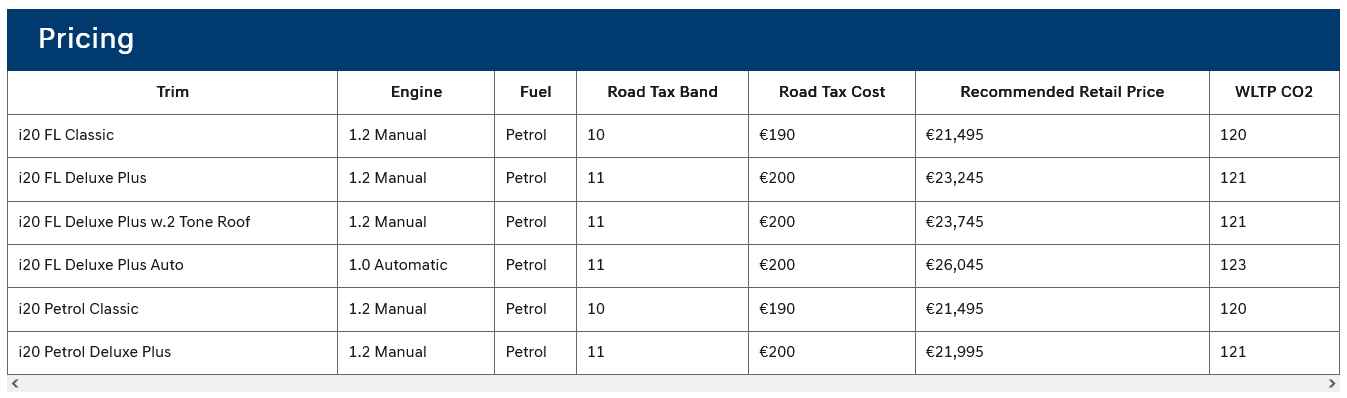Click the i20 Petrol Deluxe Plus trim cell
Screen dimensions: 1347x398
click(x=173, y=352)
